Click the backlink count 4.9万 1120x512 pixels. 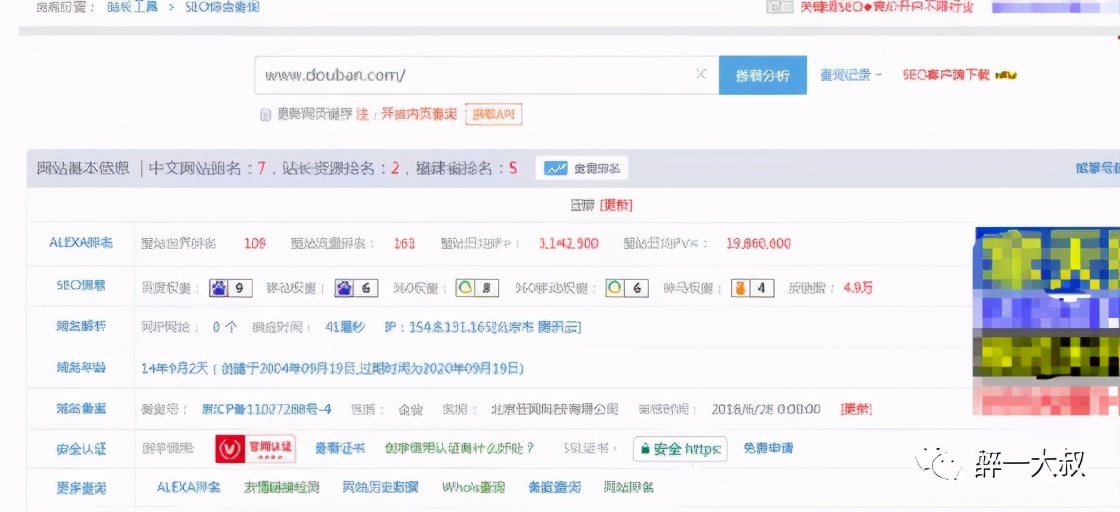pos(857,288)
